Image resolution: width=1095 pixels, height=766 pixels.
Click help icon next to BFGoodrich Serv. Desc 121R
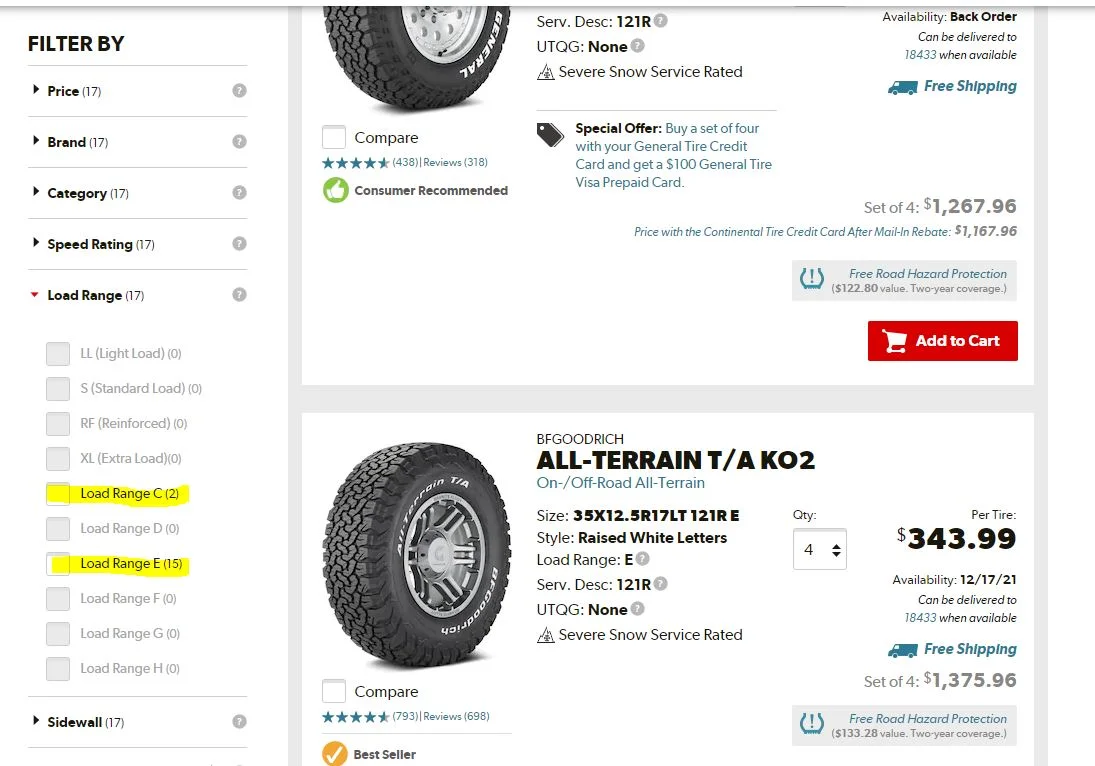[x=661, y=584]
